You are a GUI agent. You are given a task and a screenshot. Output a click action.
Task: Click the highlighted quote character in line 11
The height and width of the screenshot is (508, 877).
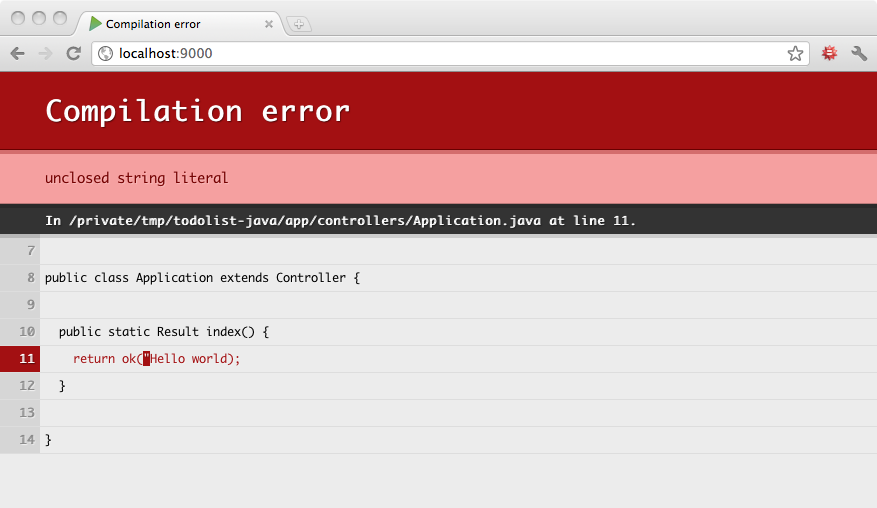coord(146,359)
